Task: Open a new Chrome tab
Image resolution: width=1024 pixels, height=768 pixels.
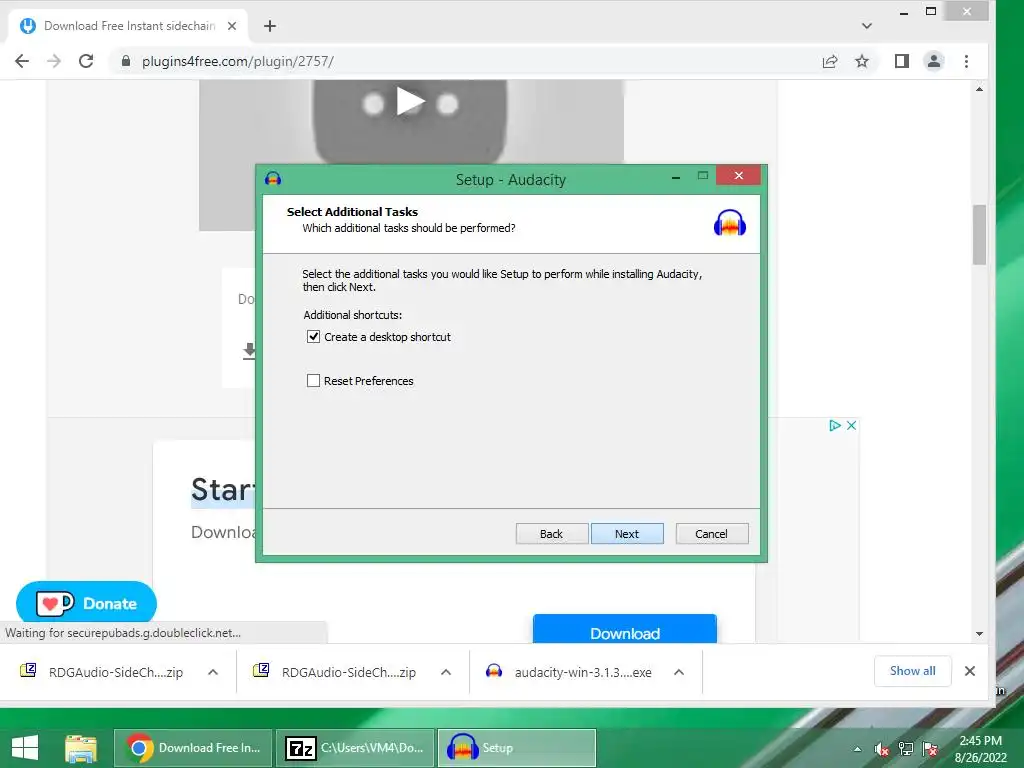Action: (270, 26)
